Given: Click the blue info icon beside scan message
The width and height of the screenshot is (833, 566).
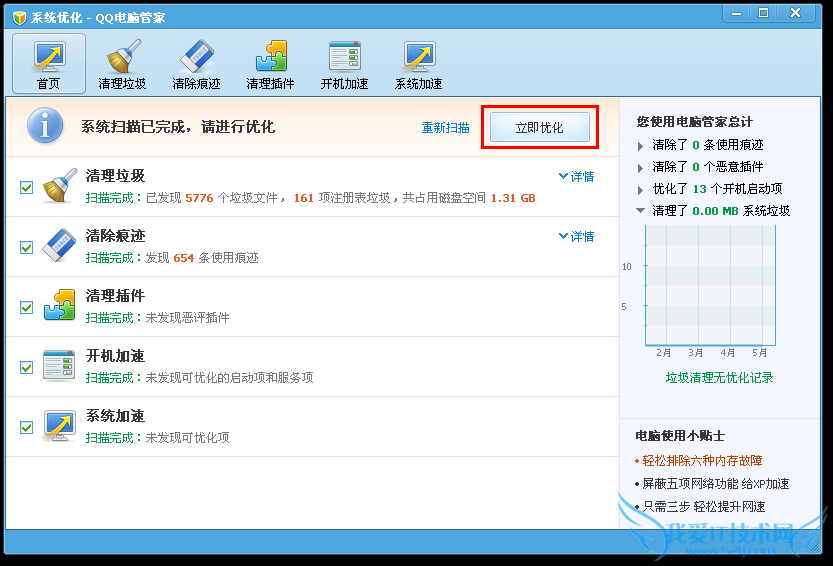Looking at the screenshot, I should [45, 126].
